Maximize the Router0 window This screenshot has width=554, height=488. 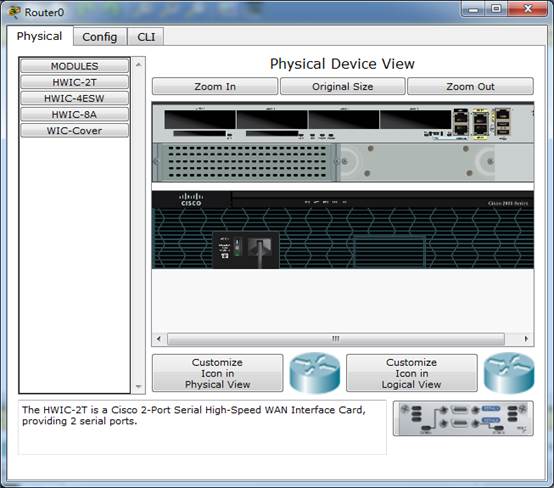(x=496, y=9)
